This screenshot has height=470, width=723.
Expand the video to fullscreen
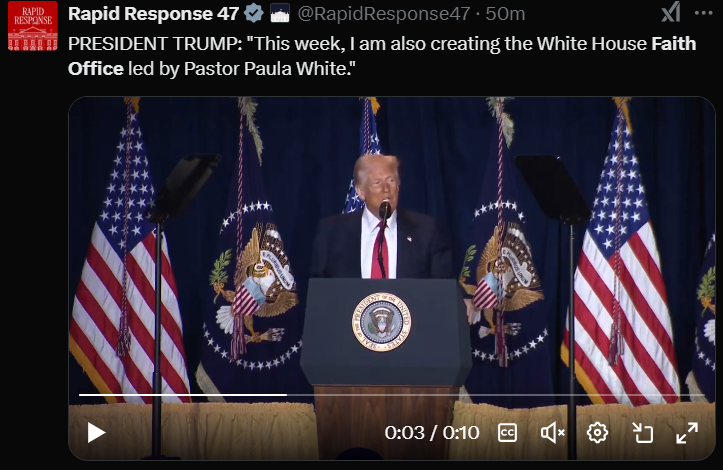point(687,433)
